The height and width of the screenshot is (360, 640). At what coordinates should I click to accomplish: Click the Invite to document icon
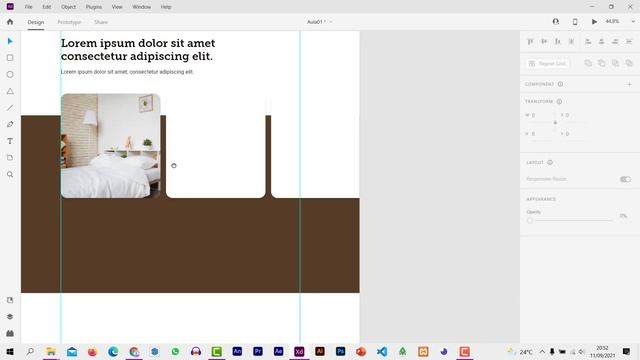coord(556,22)
